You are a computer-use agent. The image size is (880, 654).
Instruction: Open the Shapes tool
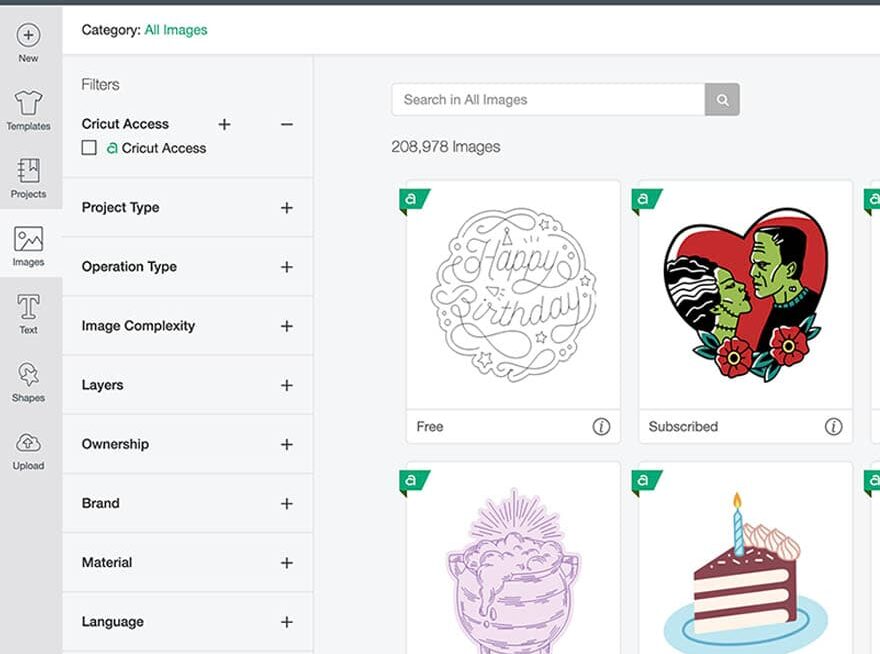(x=28, y=376)
